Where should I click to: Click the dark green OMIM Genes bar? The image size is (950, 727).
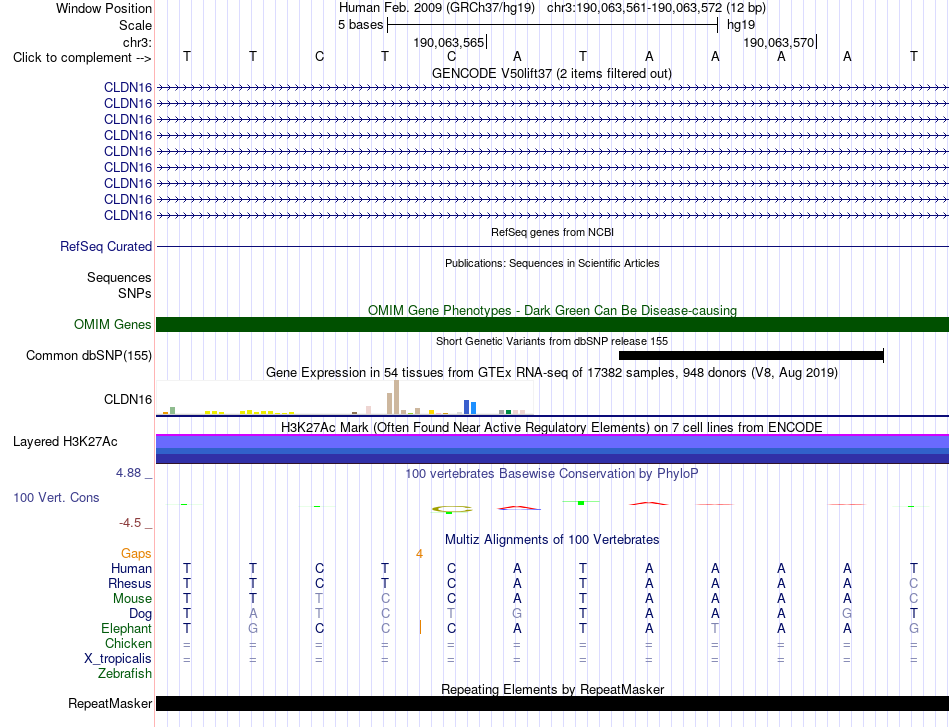tap(553, 324)
